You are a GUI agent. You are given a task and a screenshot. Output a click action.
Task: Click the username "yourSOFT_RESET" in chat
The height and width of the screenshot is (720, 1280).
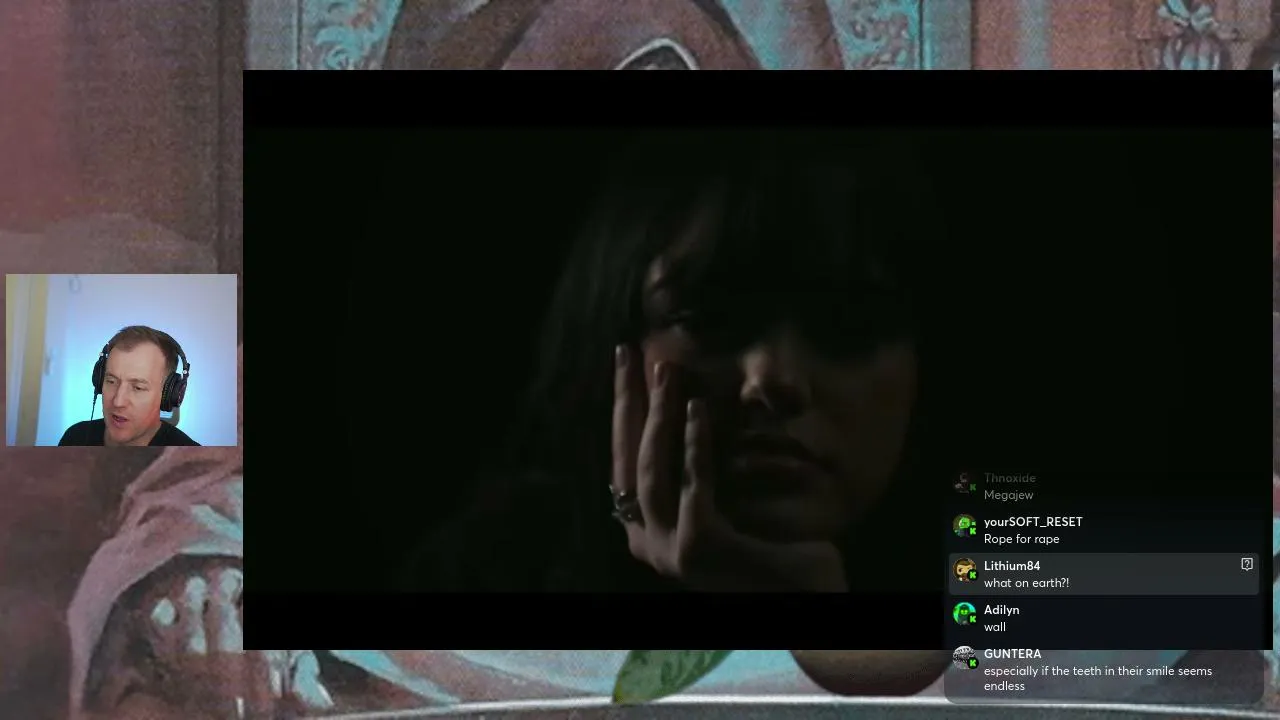1033,522
